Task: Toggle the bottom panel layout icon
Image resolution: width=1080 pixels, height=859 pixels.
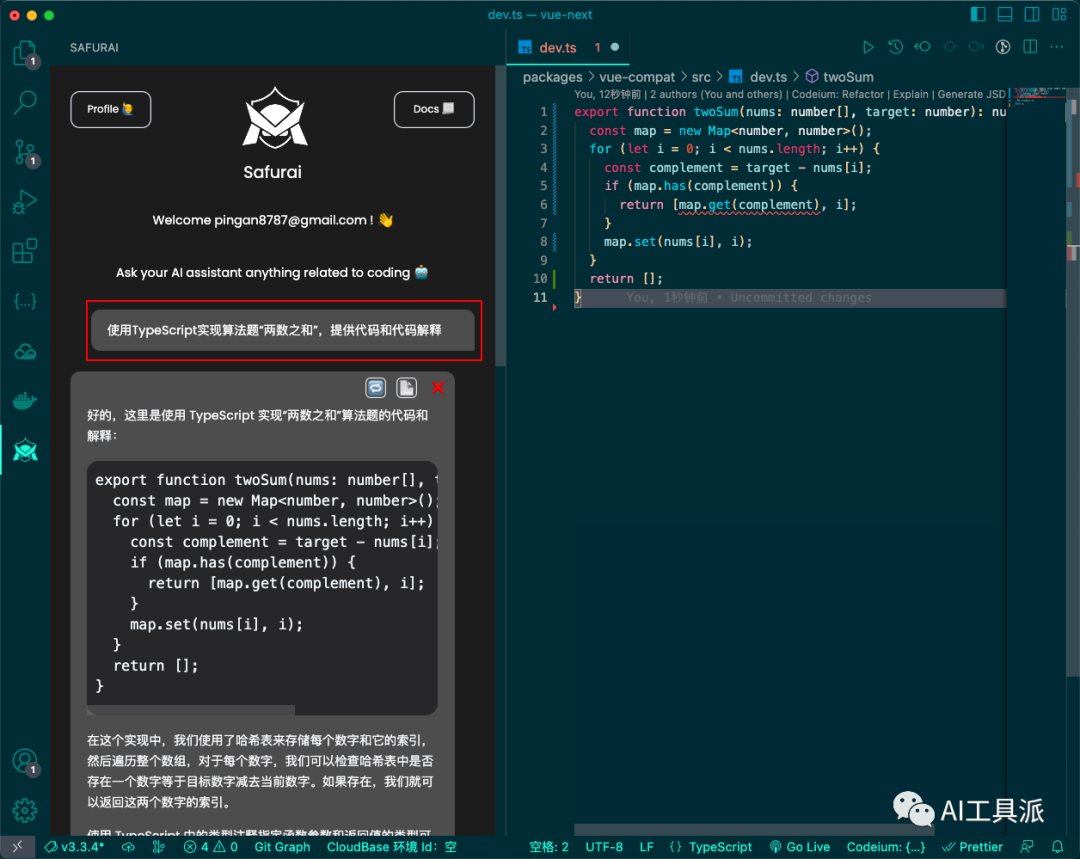Action: pyautogui.click(x=1005, y=14)
